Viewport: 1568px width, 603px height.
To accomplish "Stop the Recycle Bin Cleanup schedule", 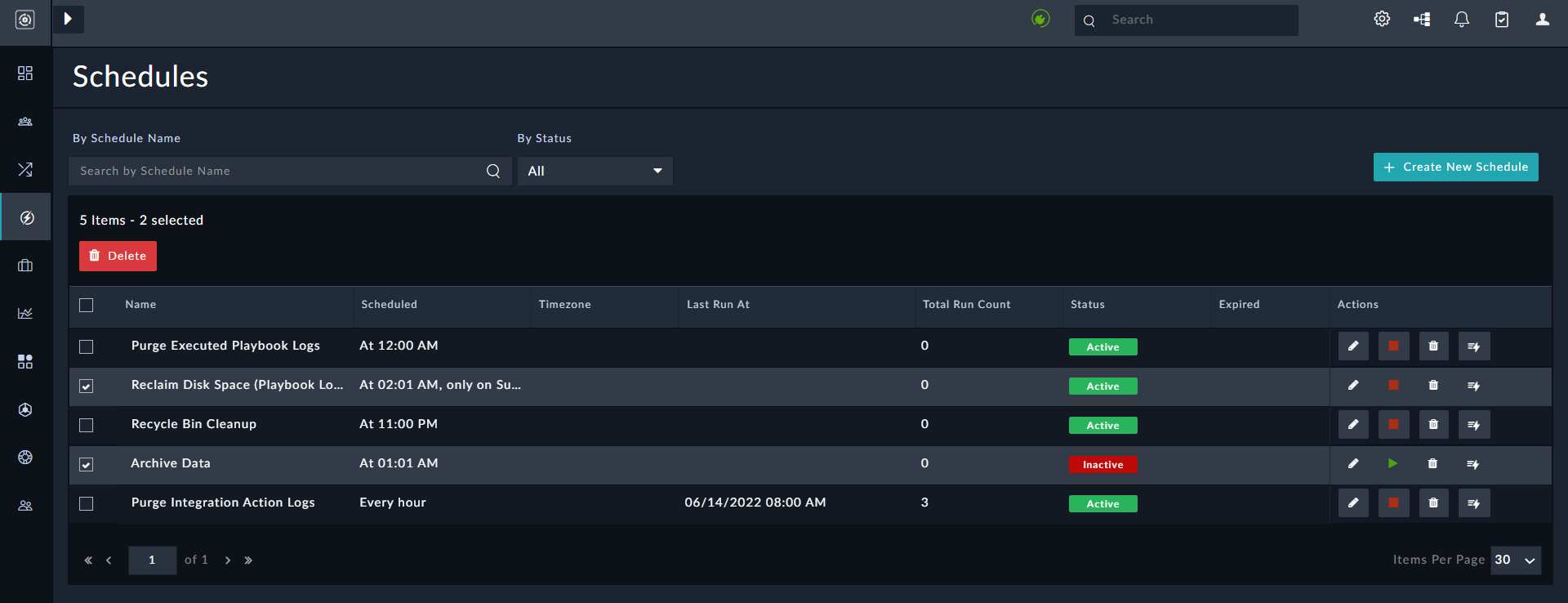I will point(1393,425).
